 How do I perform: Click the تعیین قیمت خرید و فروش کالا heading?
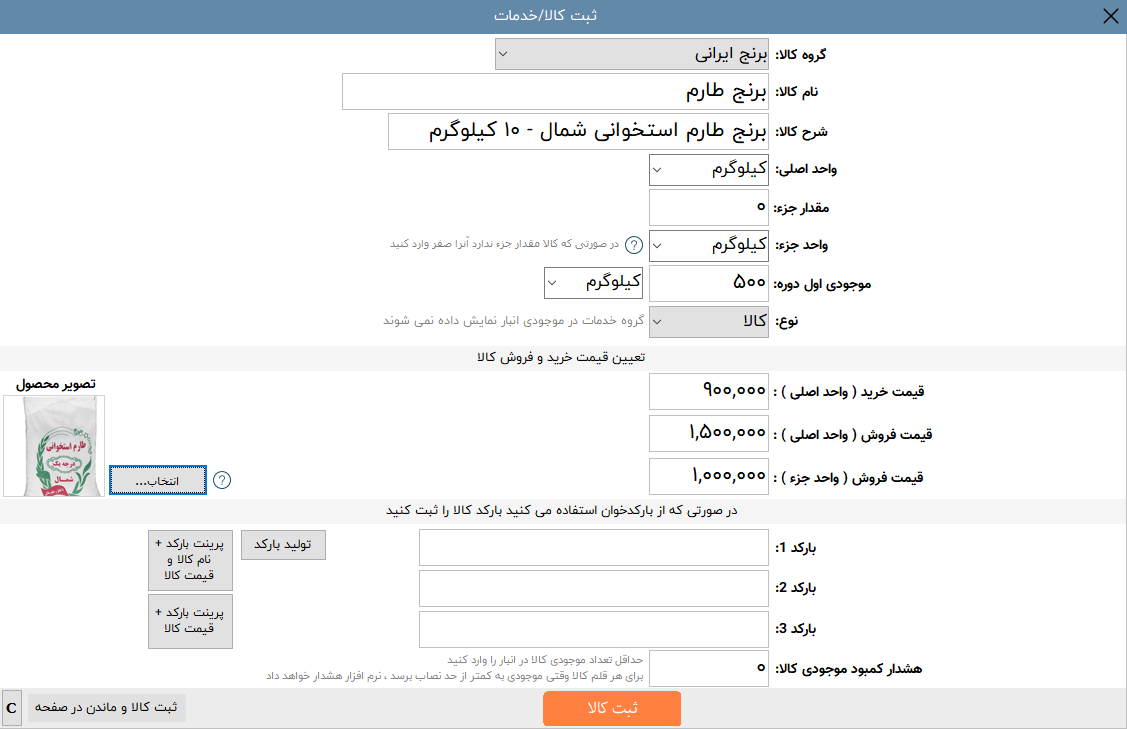[561, 357]
